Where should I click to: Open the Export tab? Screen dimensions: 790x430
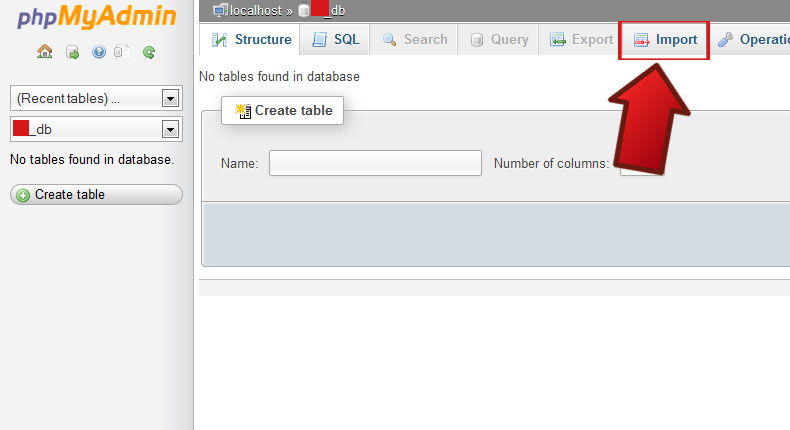click(x=580, y=40)
